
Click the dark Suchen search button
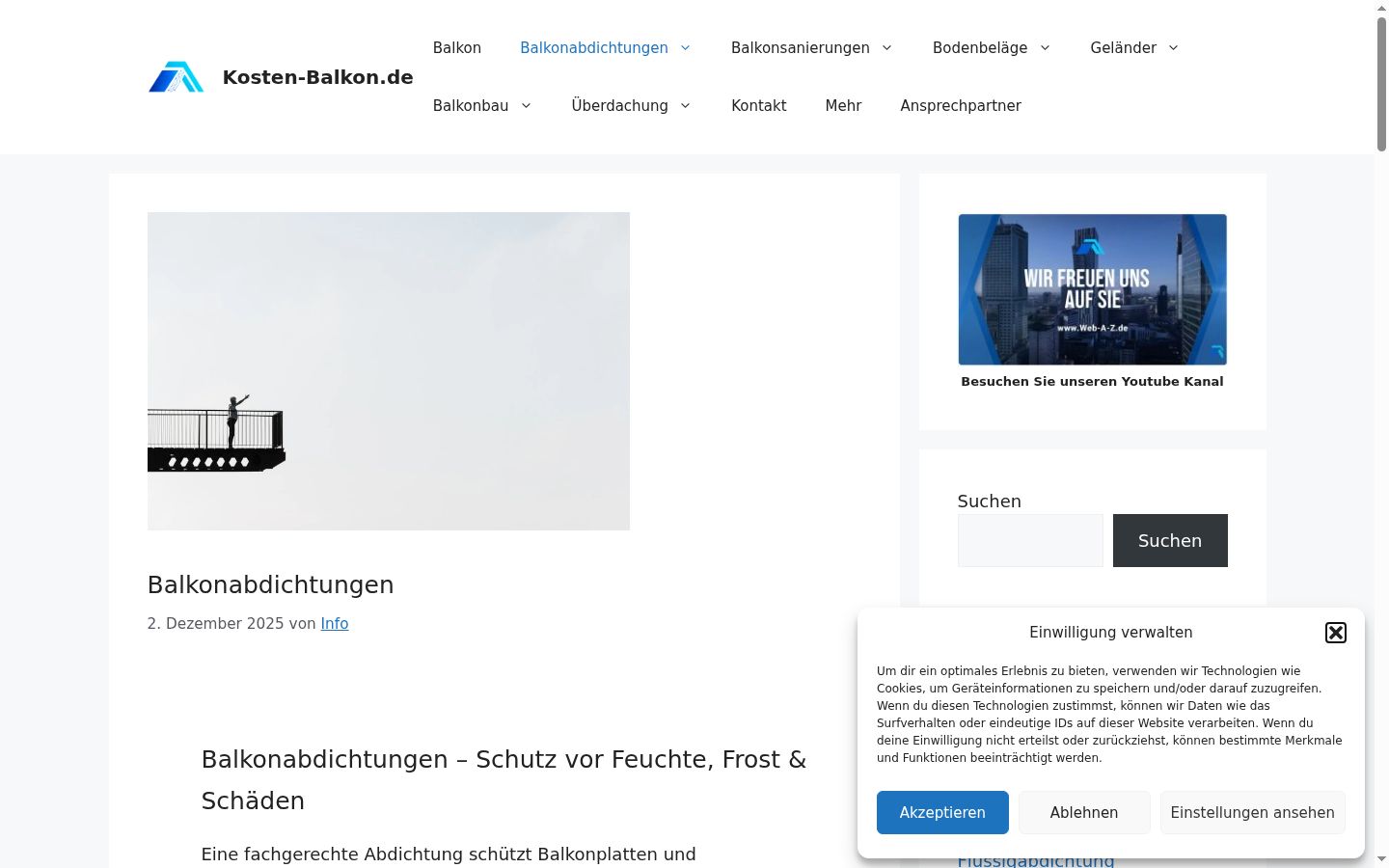1170,540
